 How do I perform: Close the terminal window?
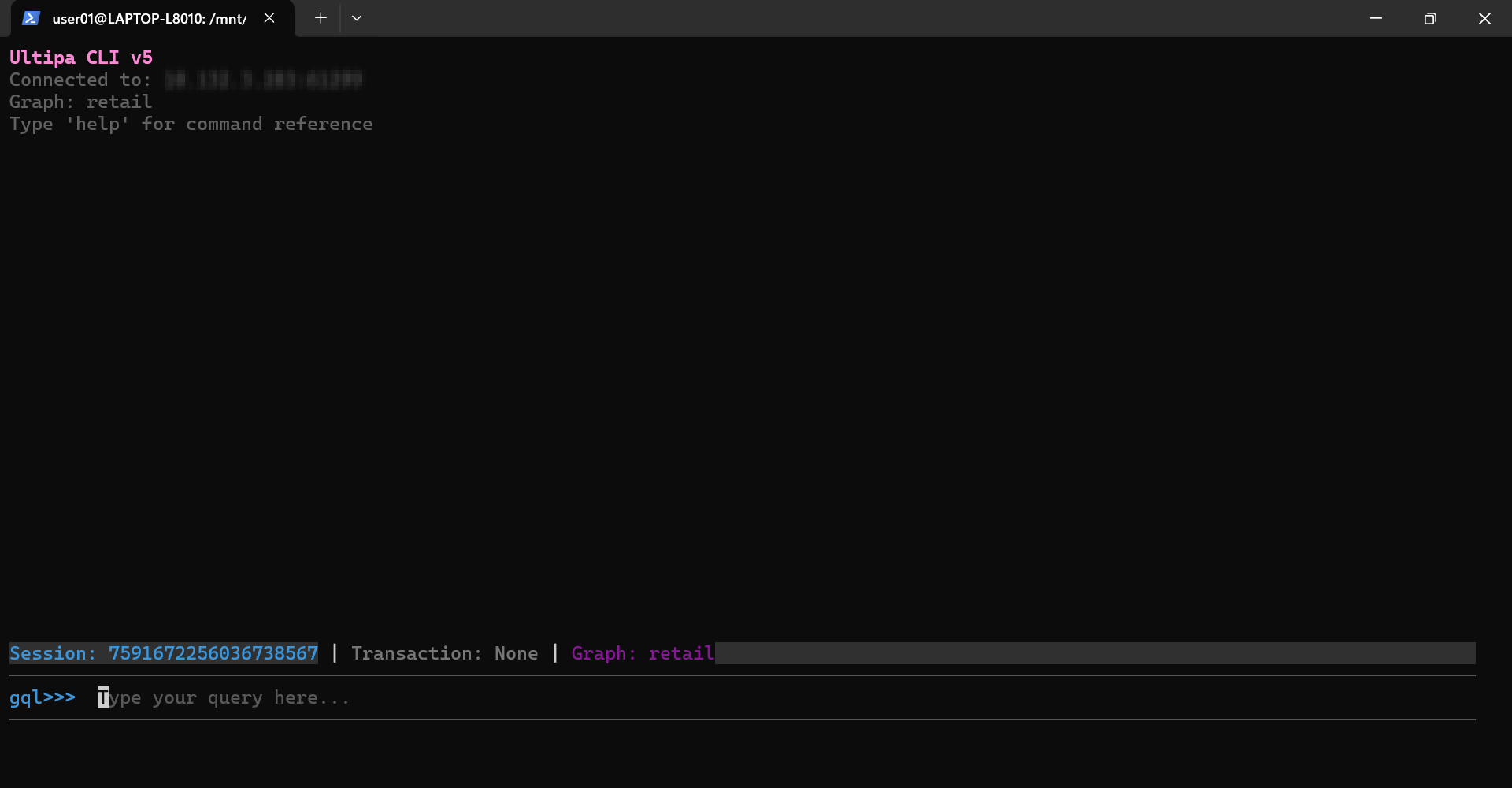[1484, 18]
